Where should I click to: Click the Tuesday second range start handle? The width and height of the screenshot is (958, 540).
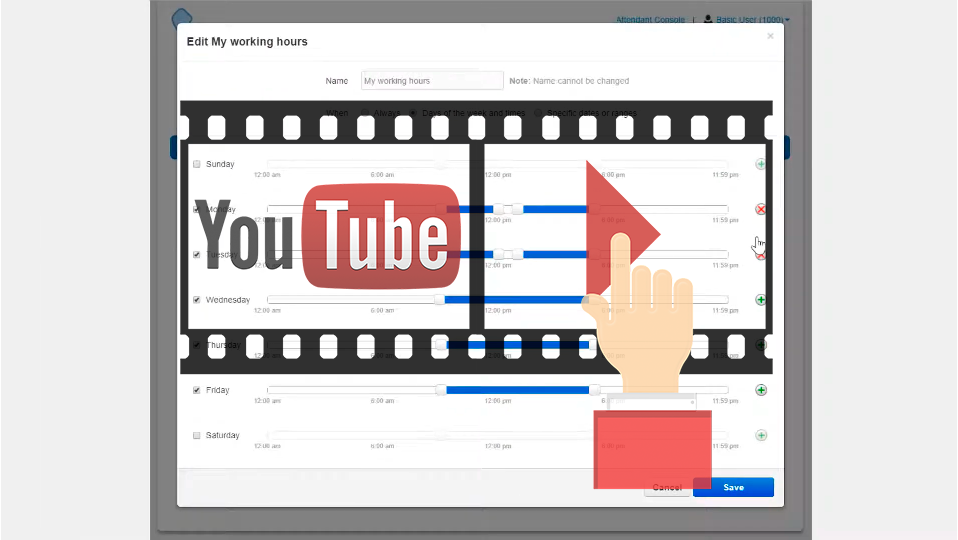(x=518, y=254)
